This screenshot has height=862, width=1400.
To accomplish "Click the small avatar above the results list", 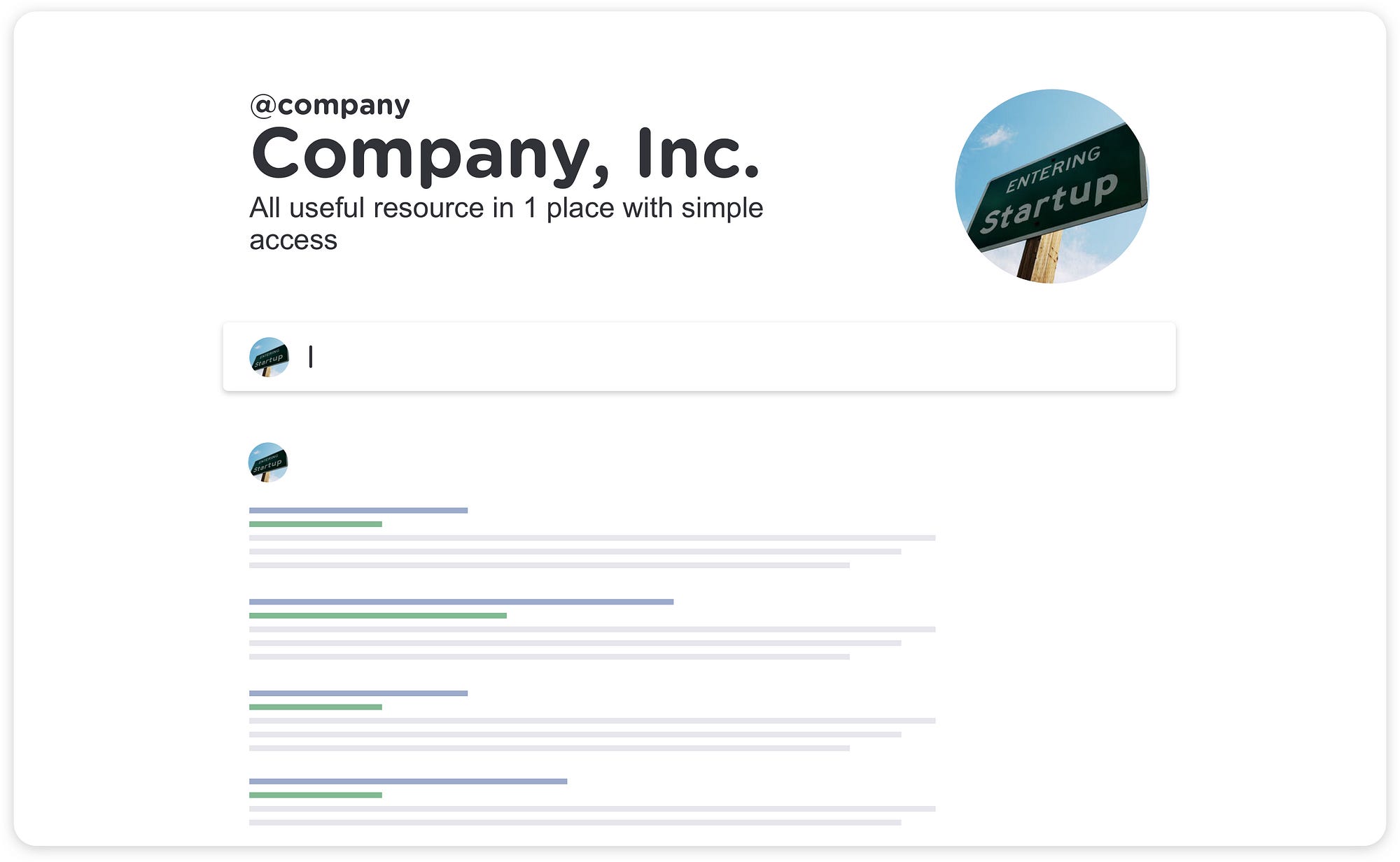I will coord(268,462).
